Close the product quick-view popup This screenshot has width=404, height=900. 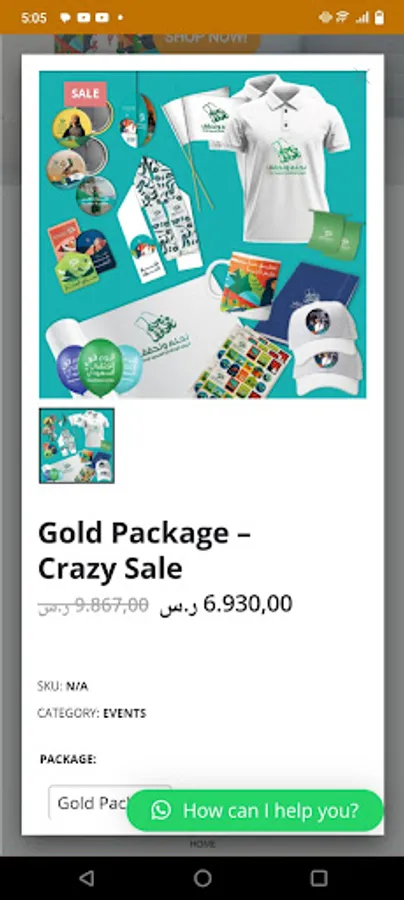click(x=363, y=73)
